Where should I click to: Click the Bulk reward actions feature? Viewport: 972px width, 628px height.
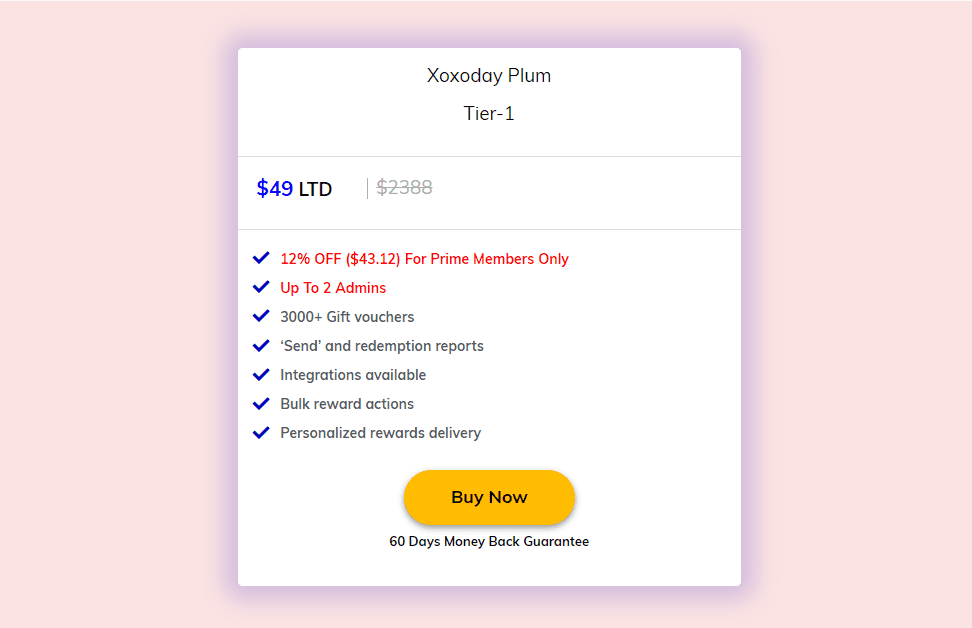tap(347, 403)
